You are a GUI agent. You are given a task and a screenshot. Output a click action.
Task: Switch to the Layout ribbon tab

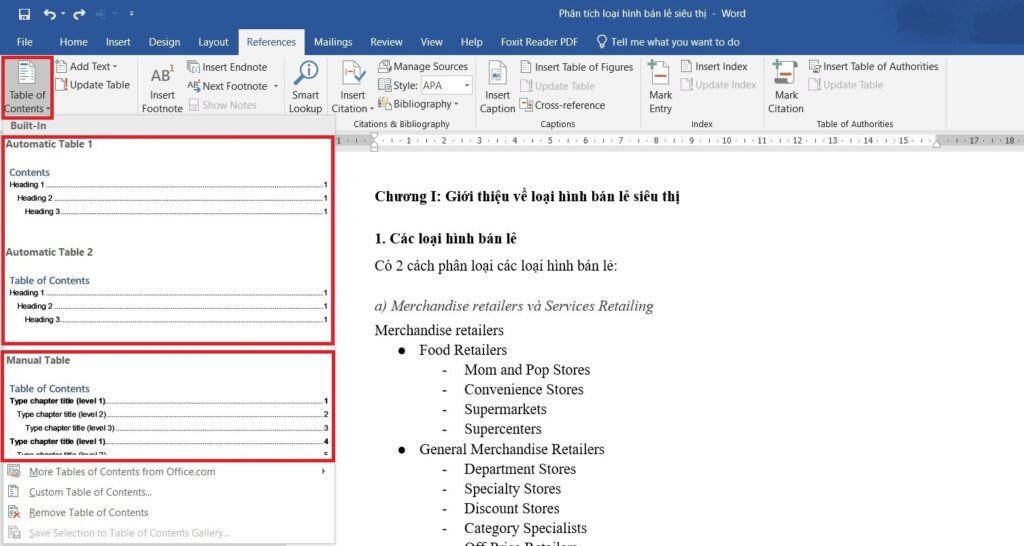pyautogui.click(x=213, y=42)
